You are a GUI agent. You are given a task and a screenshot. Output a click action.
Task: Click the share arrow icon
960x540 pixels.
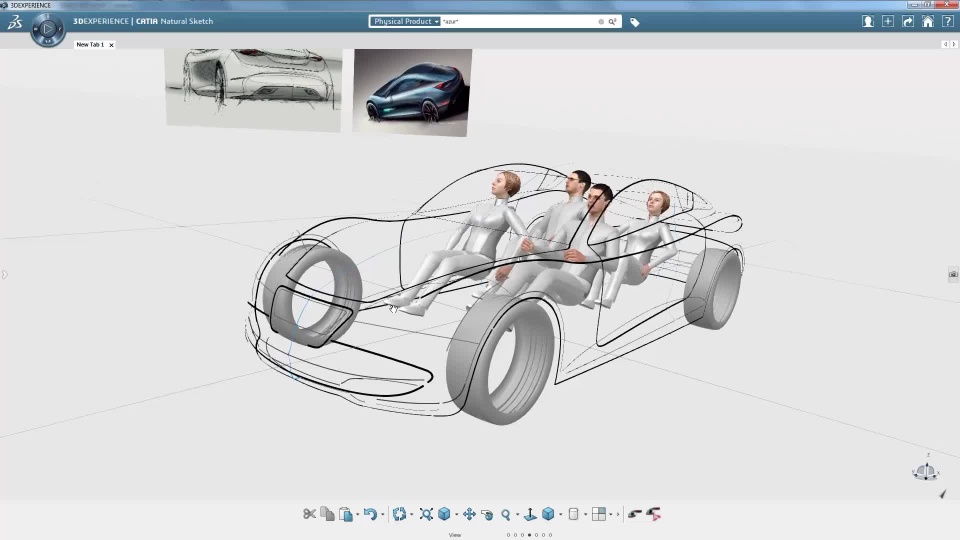point(908,21)
